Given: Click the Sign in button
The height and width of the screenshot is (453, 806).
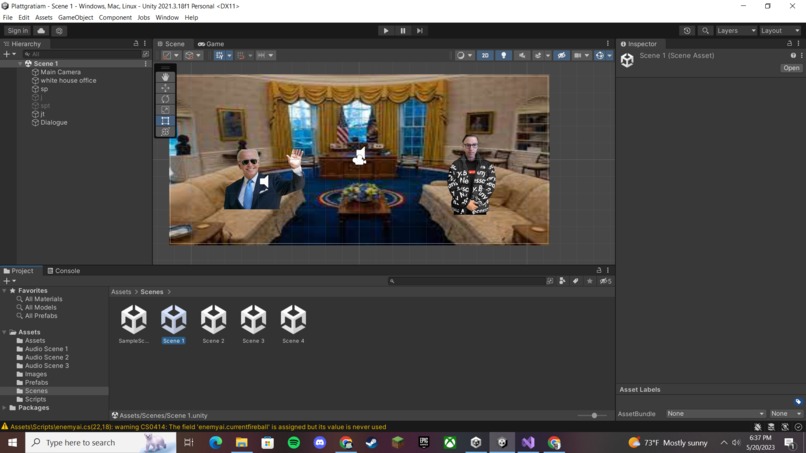Looking at the screenshot, I should pos(18,31).
